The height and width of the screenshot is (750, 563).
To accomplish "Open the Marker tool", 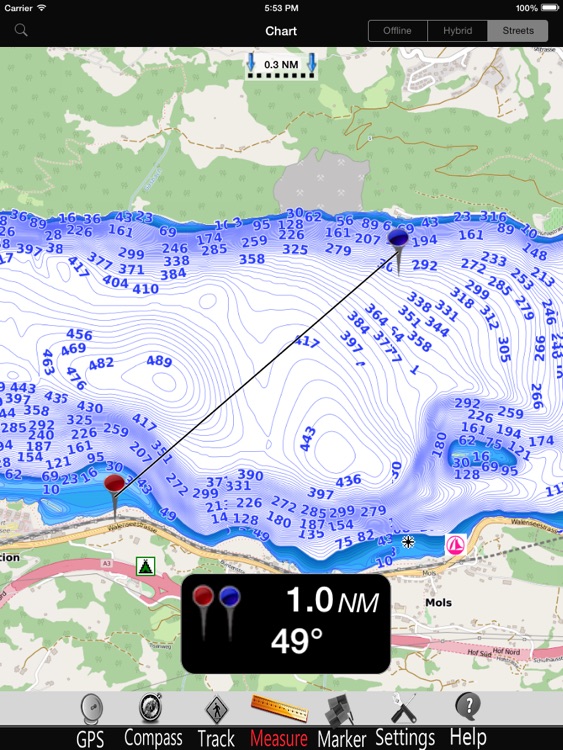I will (x=342, y=721).
